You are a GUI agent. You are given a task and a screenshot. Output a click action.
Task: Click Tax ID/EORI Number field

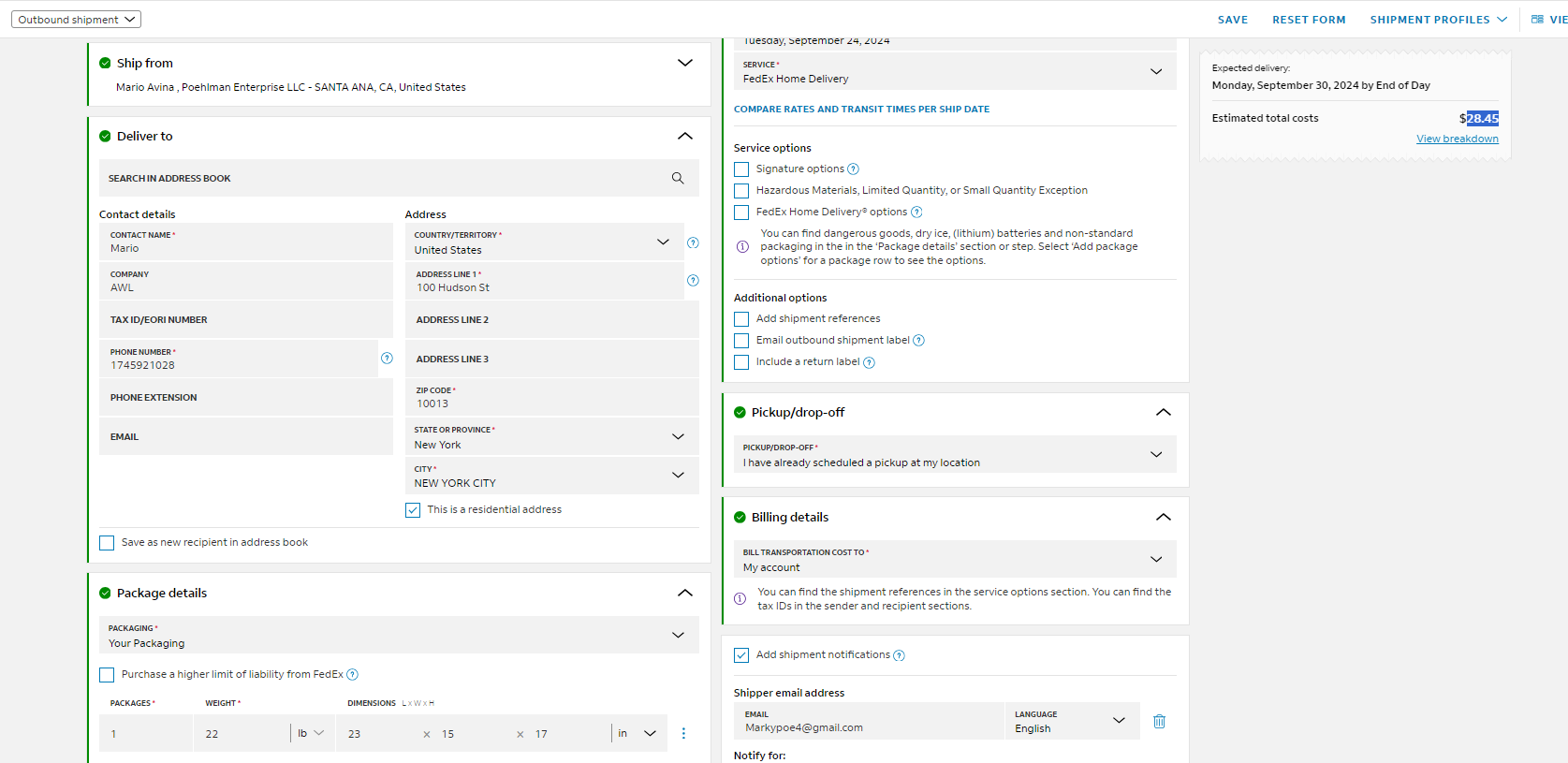pyautogui.click(x=246, y=319)
